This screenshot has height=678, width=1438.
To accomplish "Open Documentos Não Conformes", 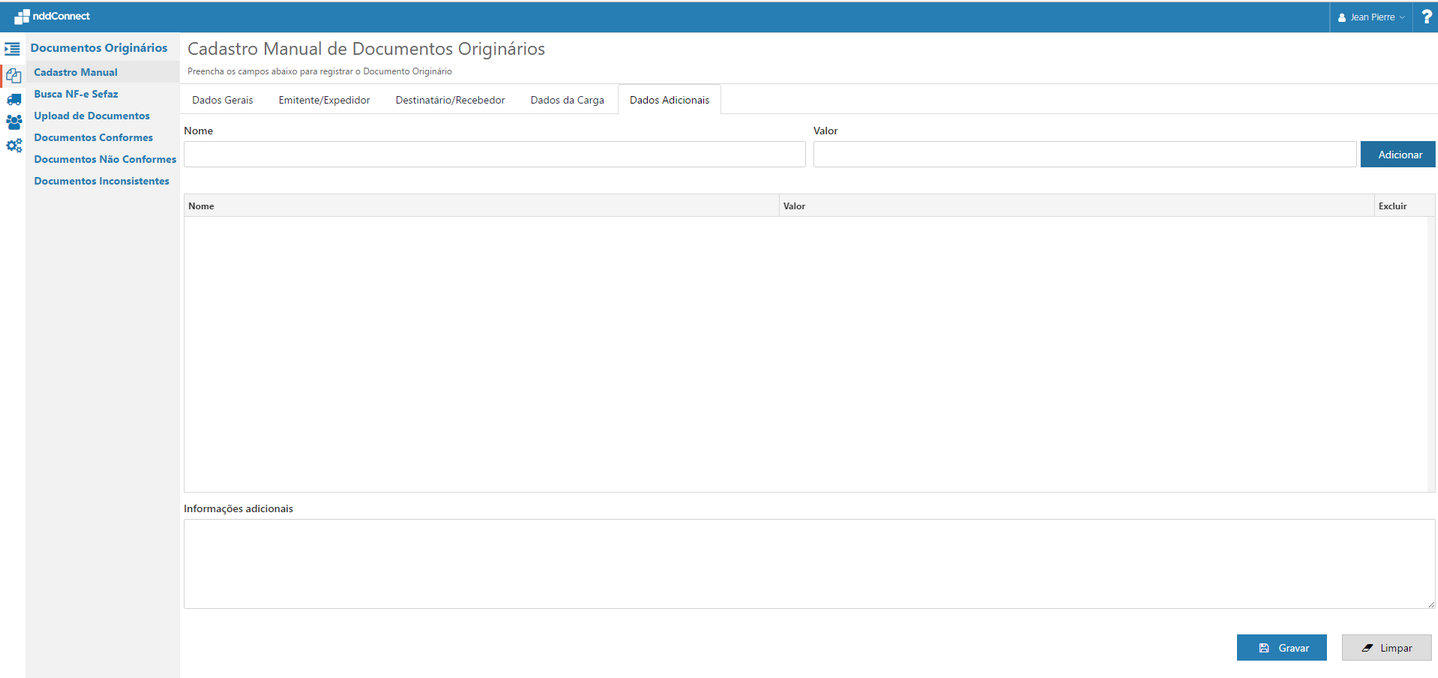I will point(104,158).
